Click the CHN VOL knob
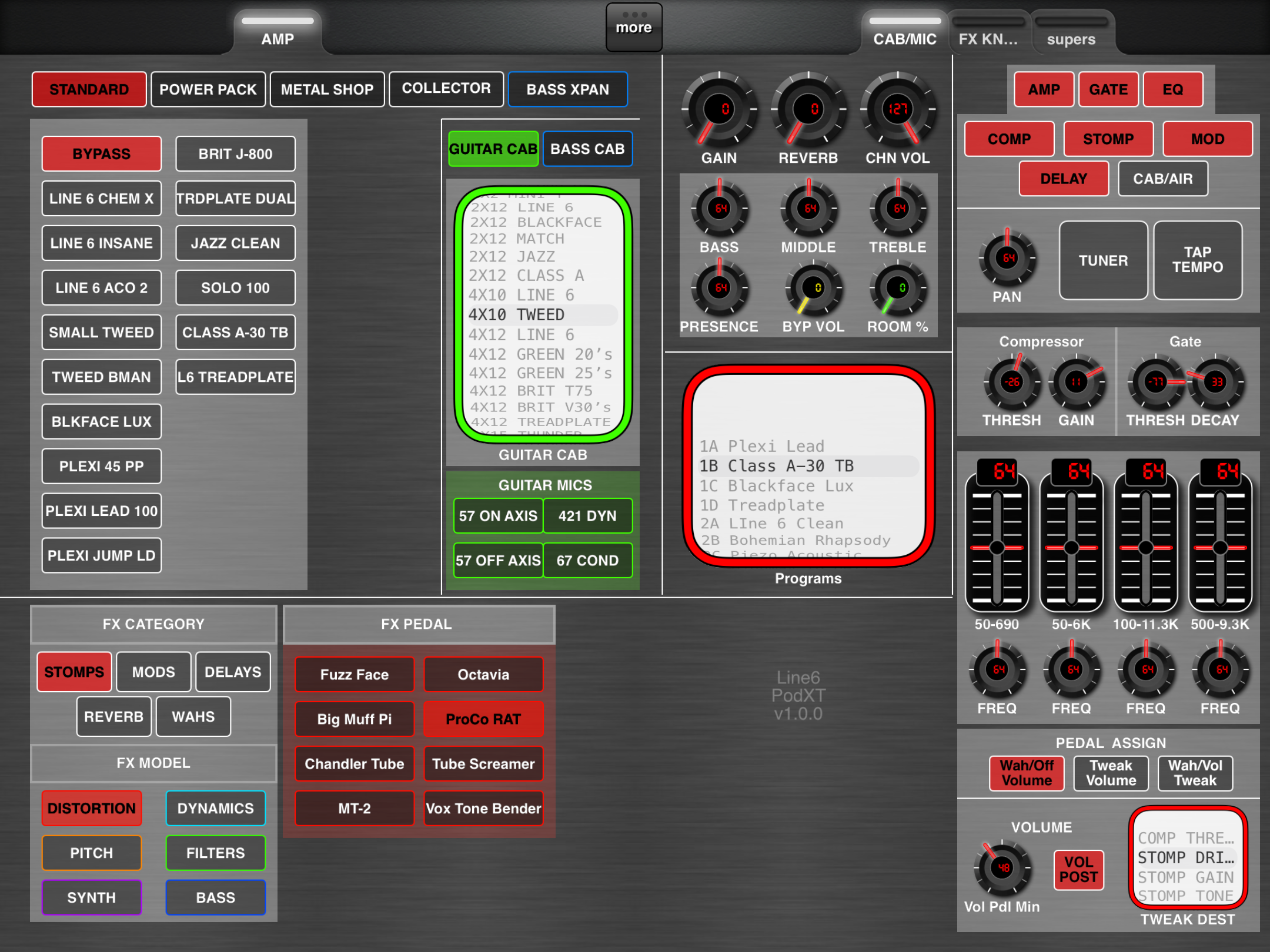 click(898, 109)
